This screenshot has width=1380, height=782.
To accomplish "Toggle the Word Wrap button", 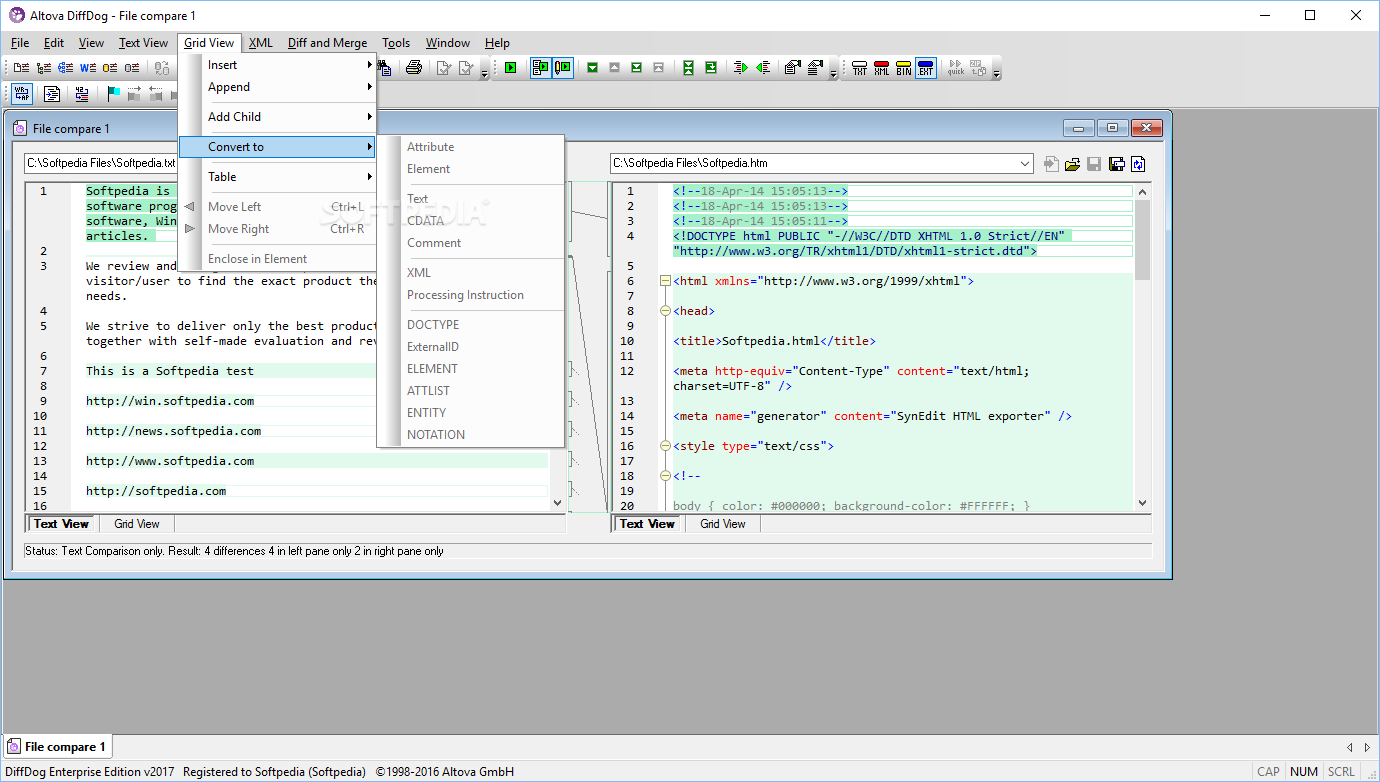I will tap(22, 94).
